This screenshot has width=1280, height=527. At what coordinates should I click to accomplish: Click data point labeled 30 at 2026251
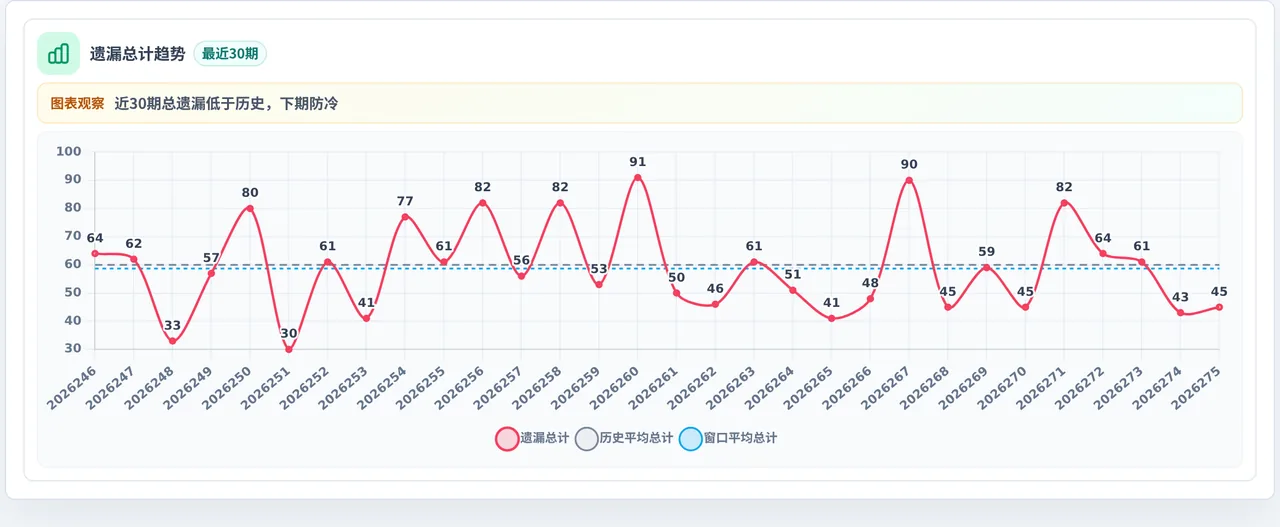pyautogui.click(x=289, y=349)
